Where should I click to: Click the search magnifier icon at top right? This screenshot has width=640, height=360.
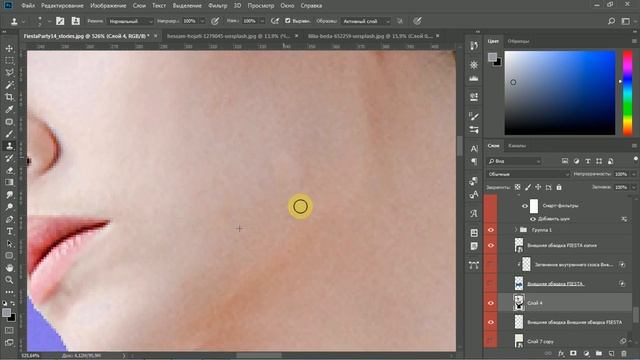611,21
